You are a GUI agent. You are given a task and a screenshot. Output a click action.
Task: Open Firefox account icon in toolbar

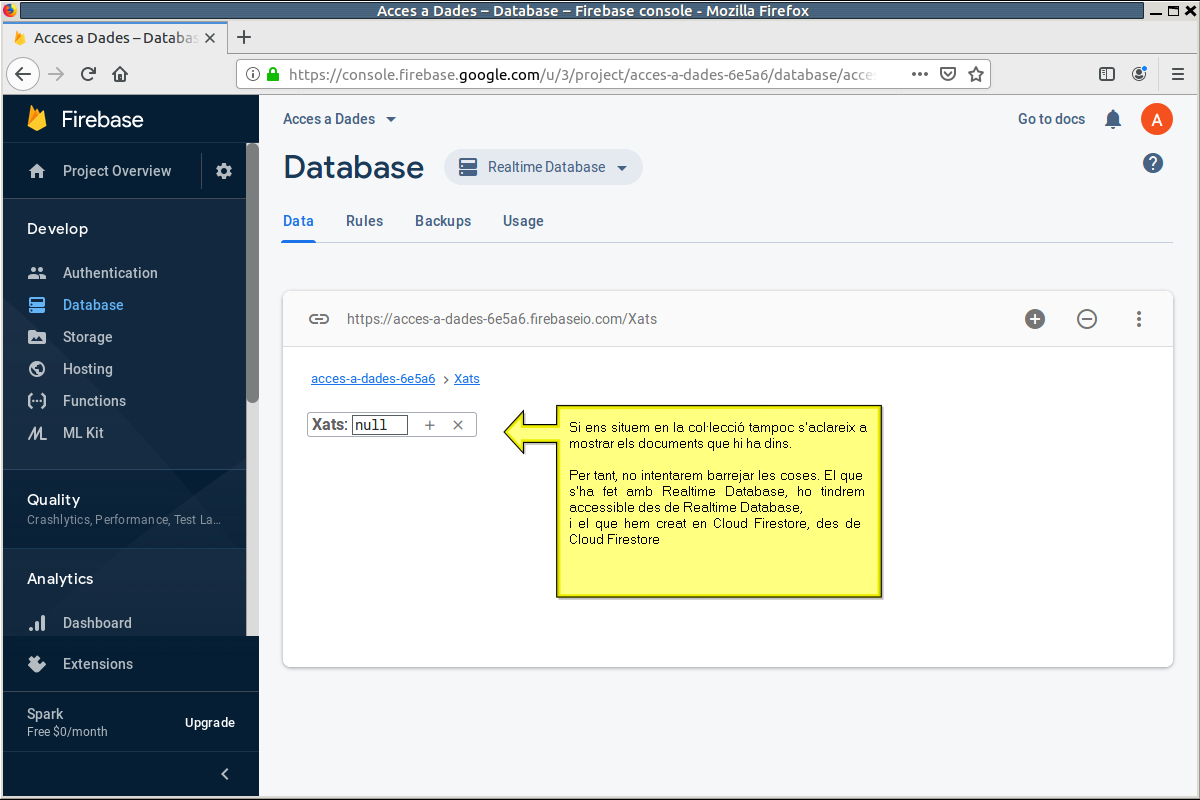click(x=1139, y=74)
